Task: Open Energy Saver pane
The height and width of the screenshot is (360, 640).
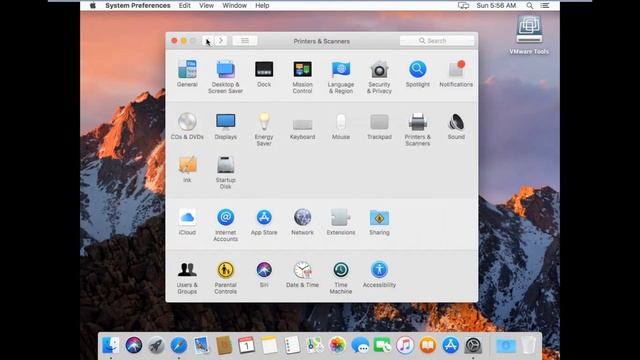Action: point(264,129)
